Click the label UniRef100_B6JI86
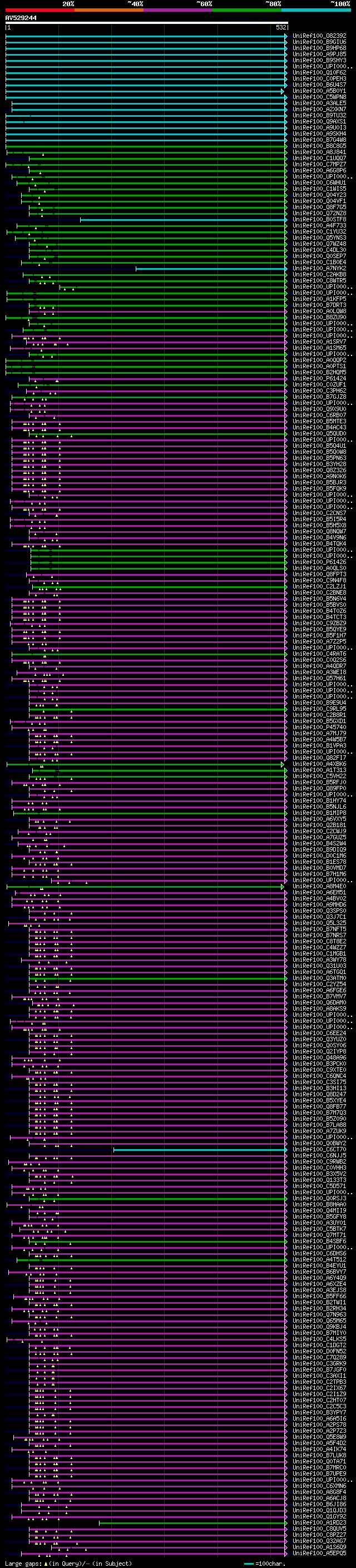Viewport: 356px width, 1568px height. click(319, 1504)
